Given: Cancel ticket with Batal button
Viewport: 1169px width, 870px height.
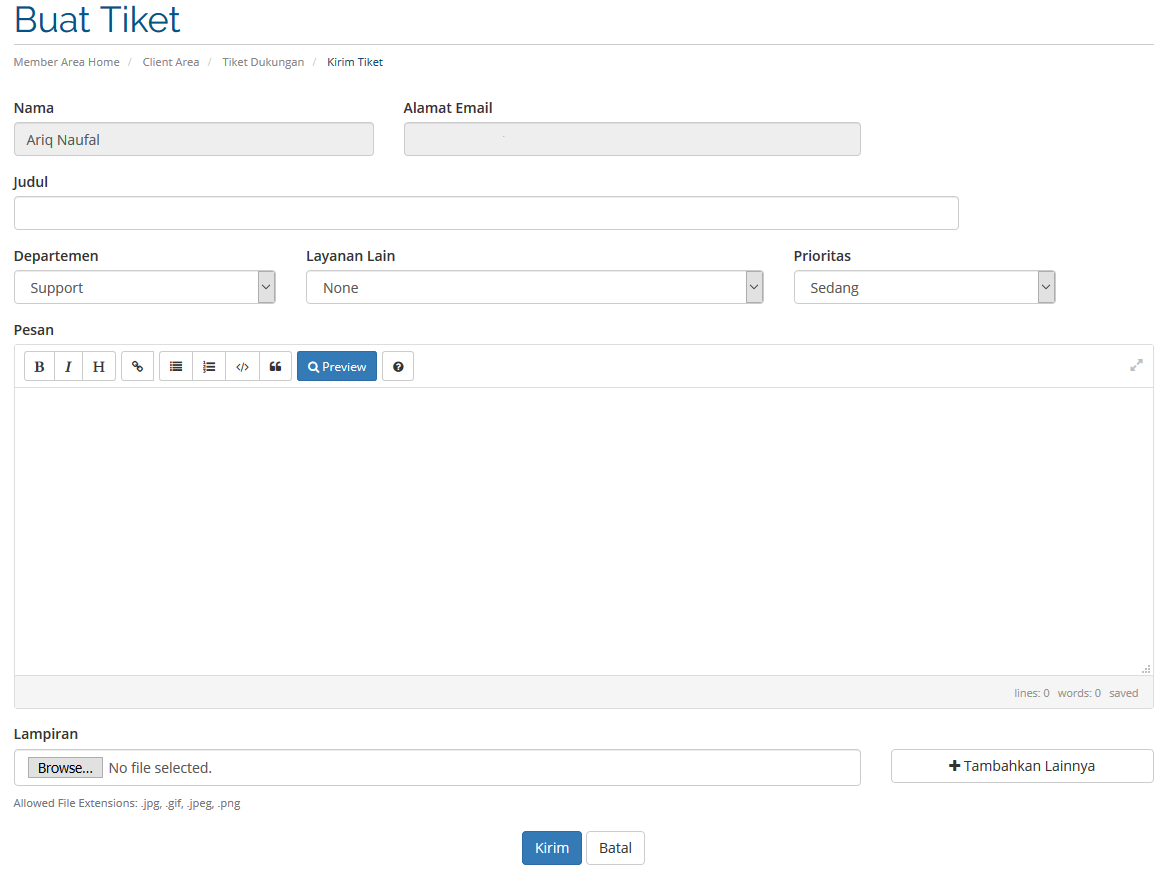Looking at the screenshot, I should coord(615,848).
